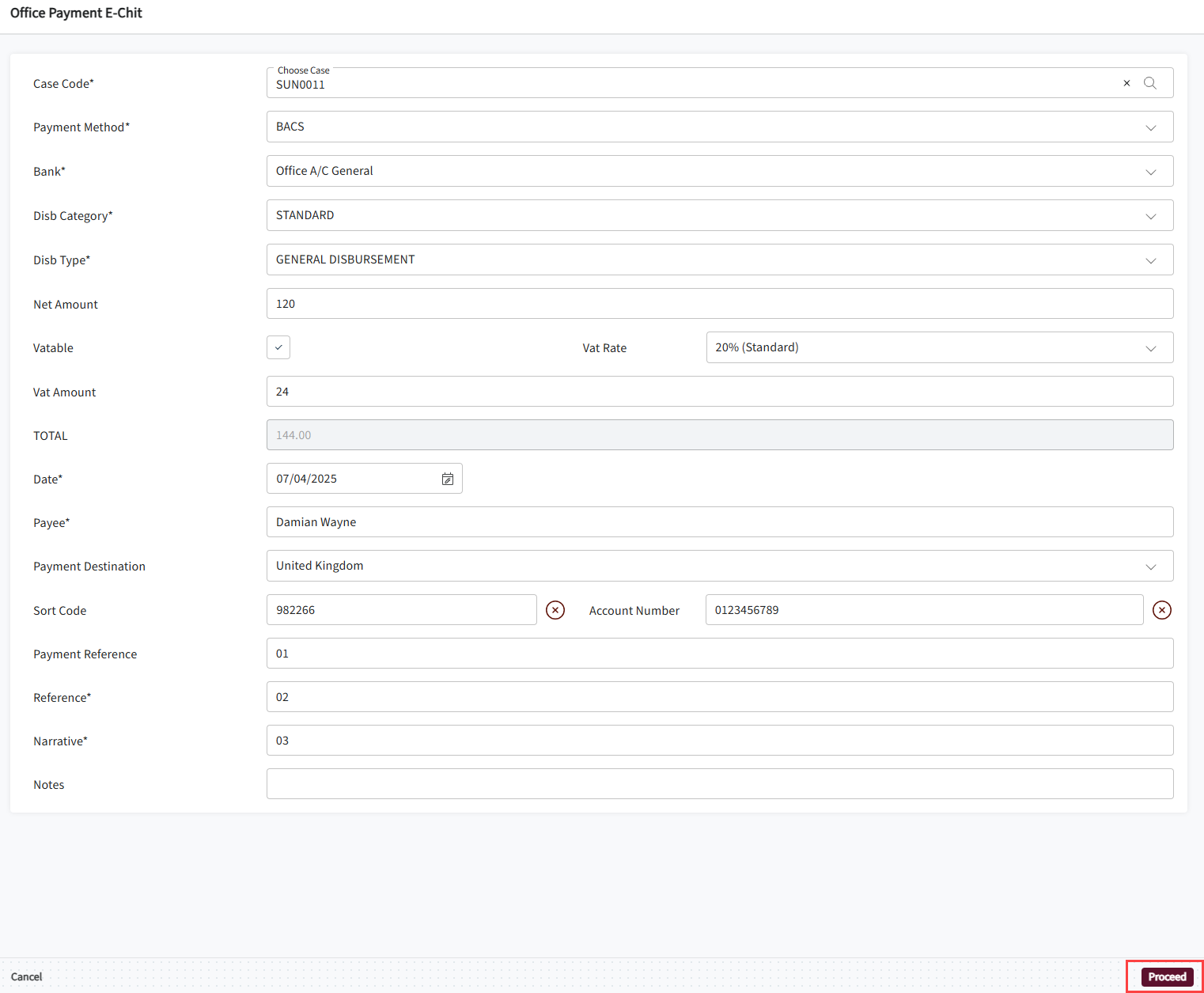Image resolution: width=1204 pixels, height=993 pixels.
Task: Clear the Sort Code field
Action: pyautogui.click(x=555, y=610)
